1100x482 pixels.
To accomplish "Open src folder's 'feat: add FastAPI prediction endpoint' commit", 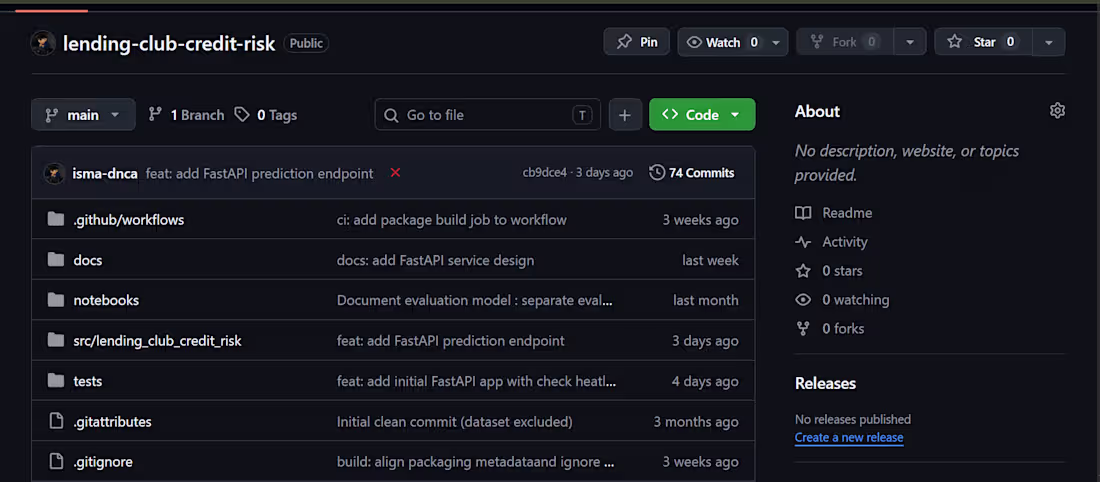I will [450, 341].
